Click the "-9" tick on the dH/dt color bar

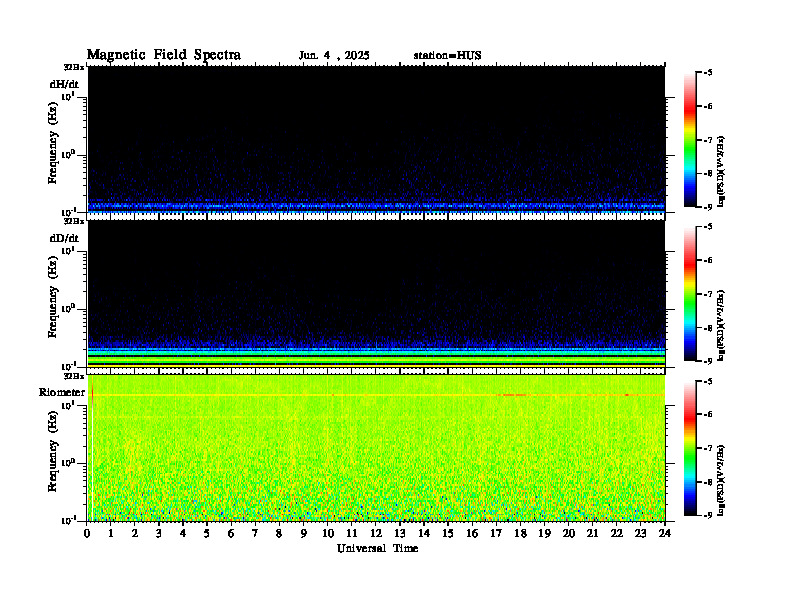(x=708, y=207)
